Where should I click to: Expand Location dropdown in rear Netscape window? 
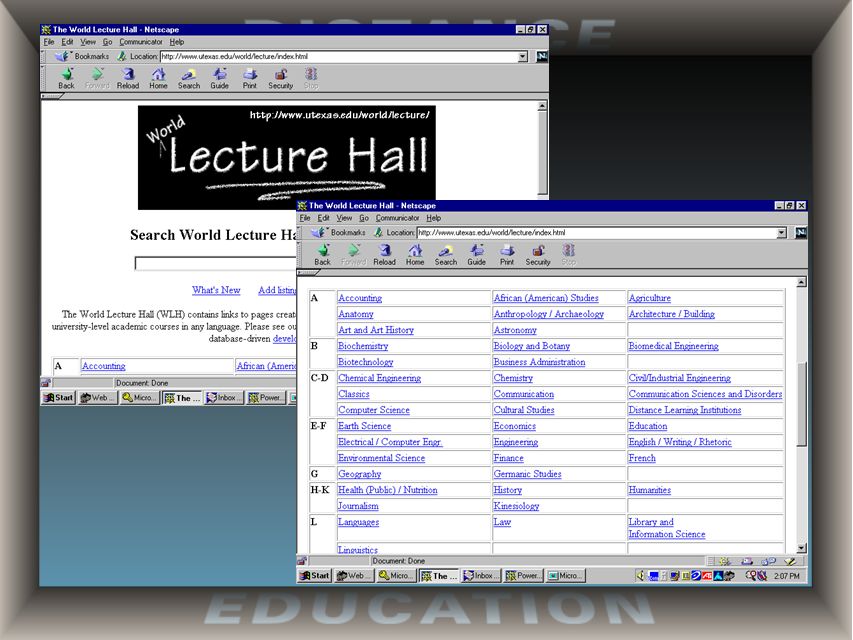(x=523, y=56)
